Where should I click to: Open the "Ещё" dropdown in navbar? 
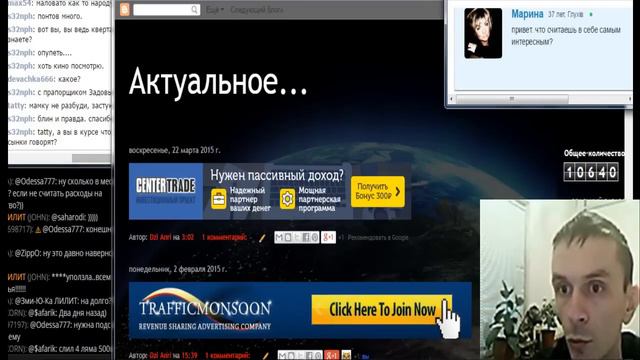click(215, 10)
